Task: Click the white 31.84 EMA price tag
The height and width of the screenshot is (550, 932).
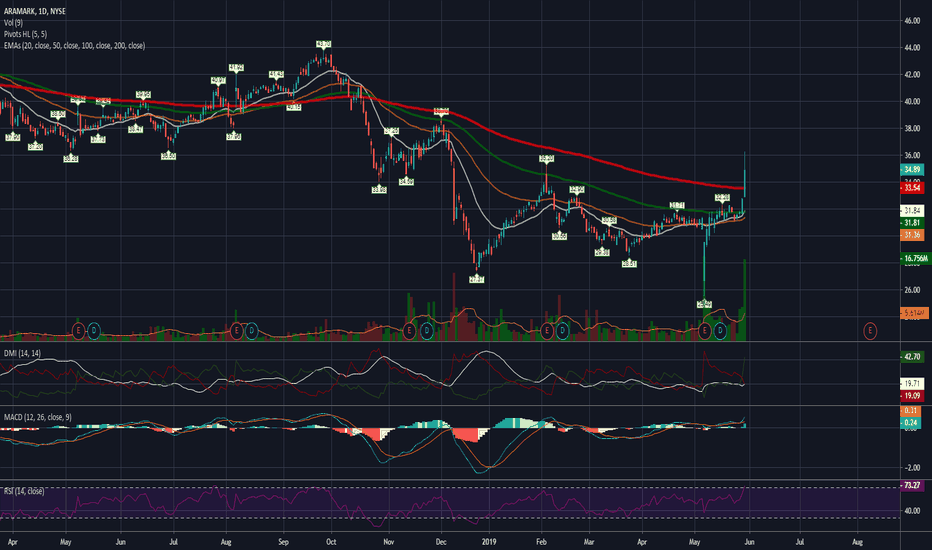Action: [x=912, y=210]
